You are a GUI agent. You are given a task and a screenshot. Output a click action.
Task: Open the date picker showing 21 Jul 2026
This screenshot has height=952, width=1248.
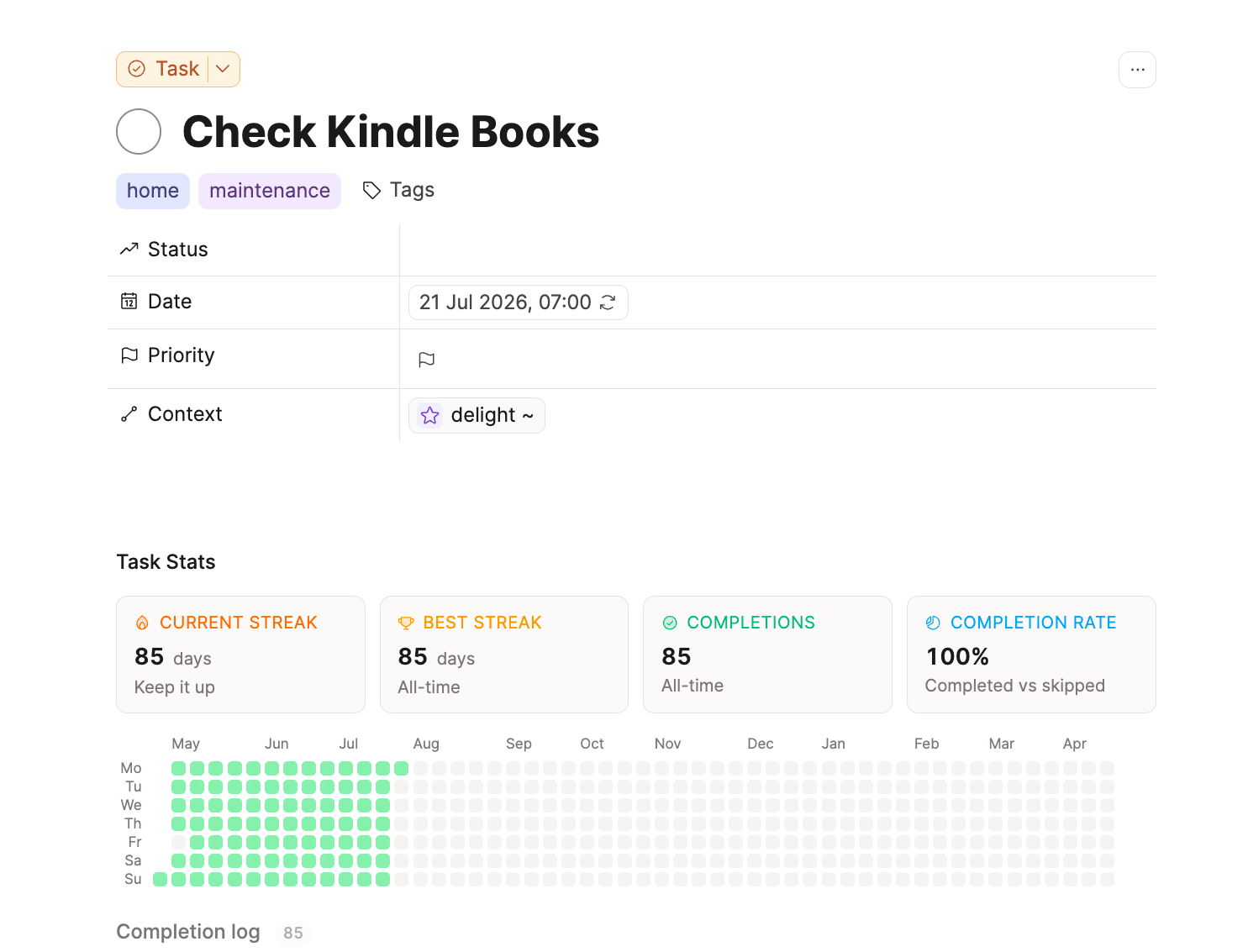click(518, 302)
